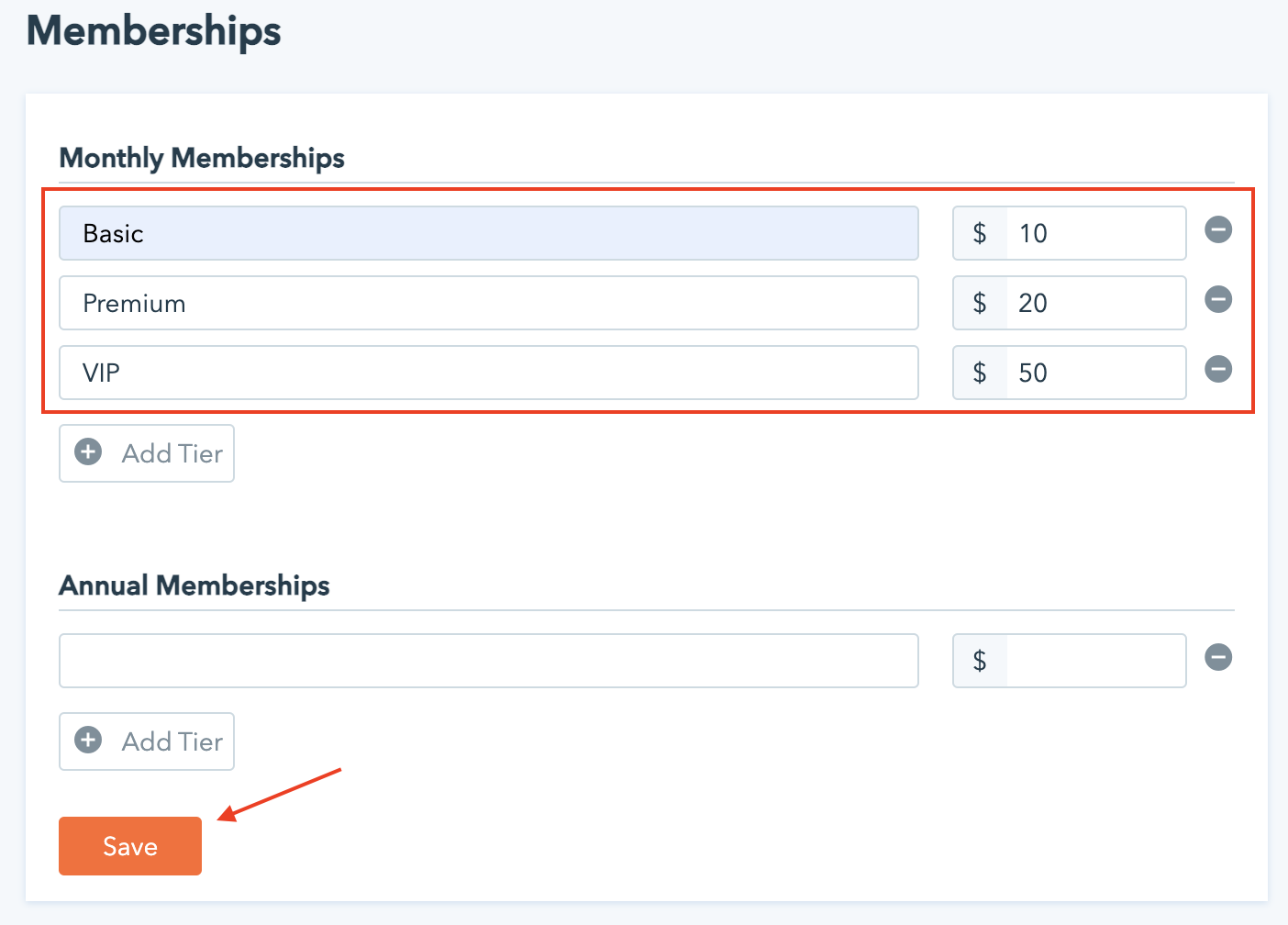Edit the Premium tier name field

pyautogui.click(x=488, y=303)
